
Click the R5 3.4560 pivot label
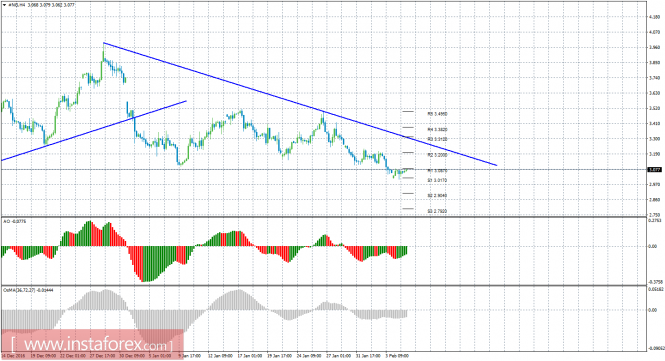pyautogui.click(x=437, y=114)
